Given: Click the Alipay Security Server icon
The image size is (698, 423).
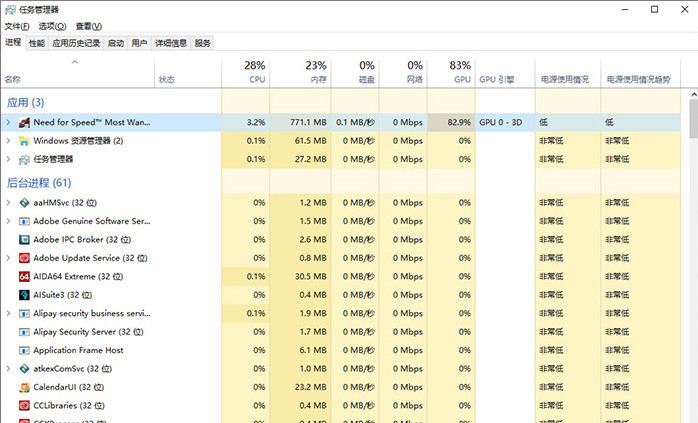Looking at the screenshot, I should [24, 332].
